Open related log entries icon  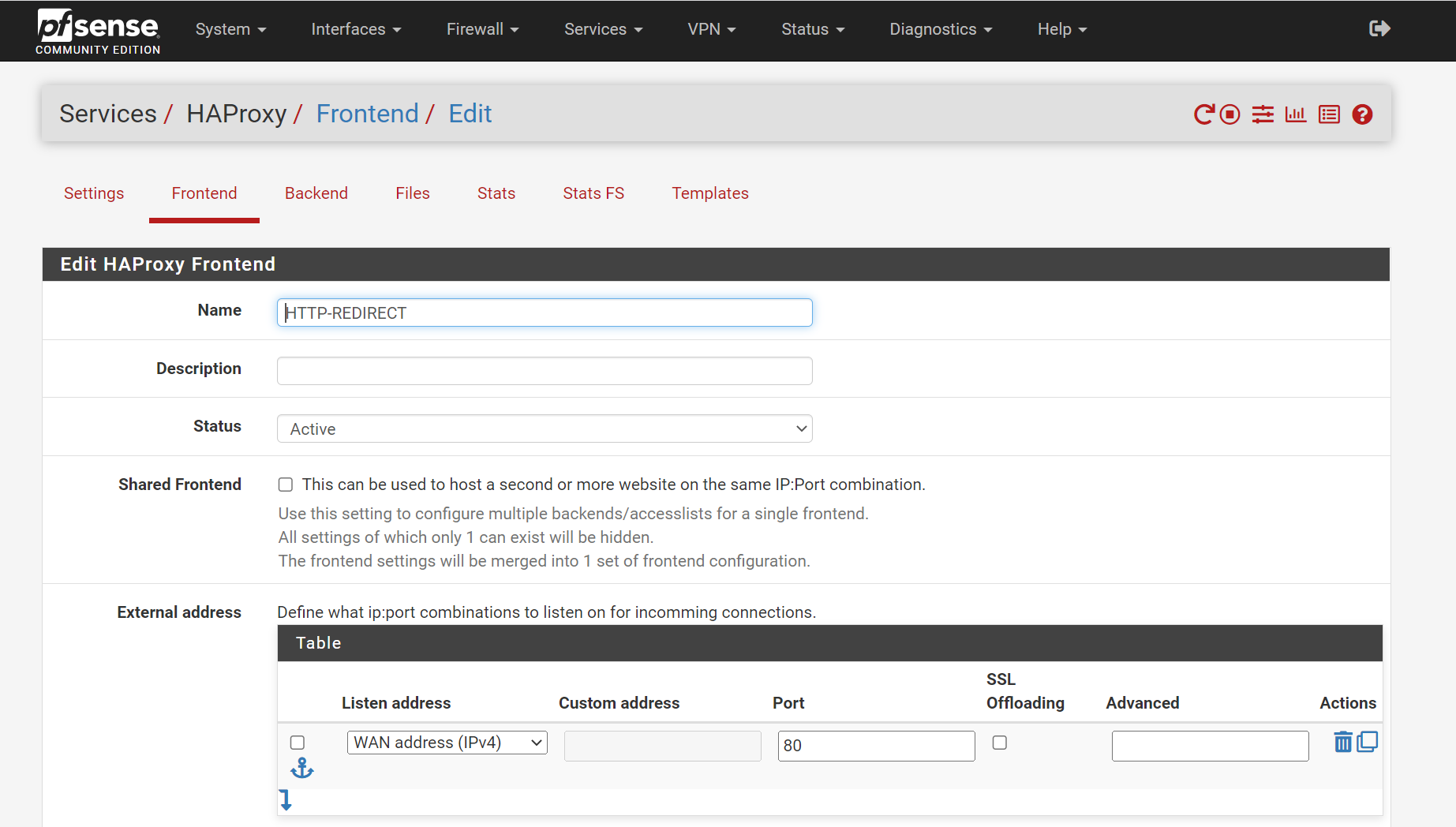click(1329, 114)
